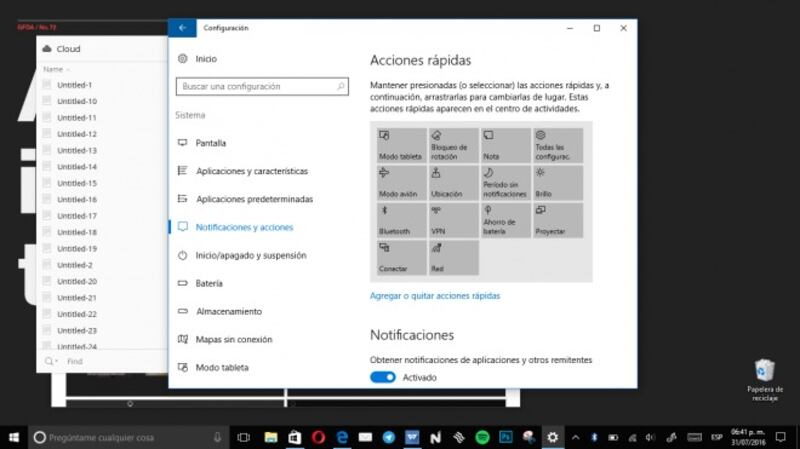Viewport: 800px width, 449px height.
Task: Click the Ahorro de batería tile
Action: tap(505, 220)
